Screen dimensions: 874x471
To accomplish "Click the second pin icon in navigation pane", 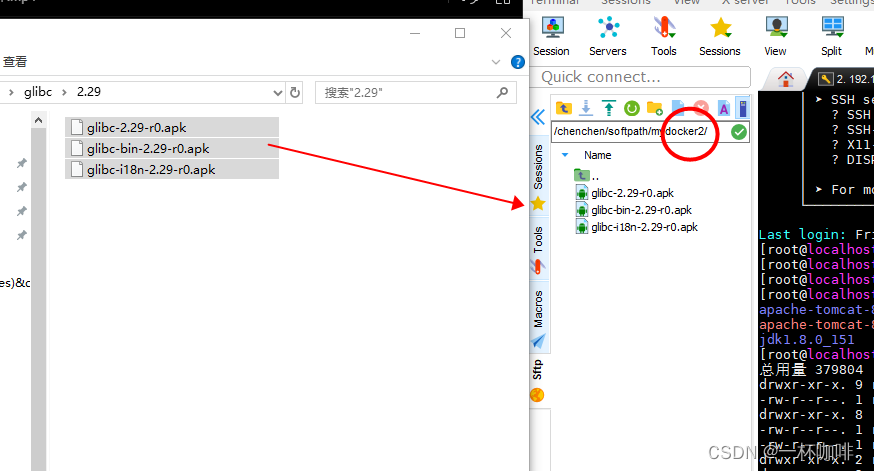I will point(21,187).
